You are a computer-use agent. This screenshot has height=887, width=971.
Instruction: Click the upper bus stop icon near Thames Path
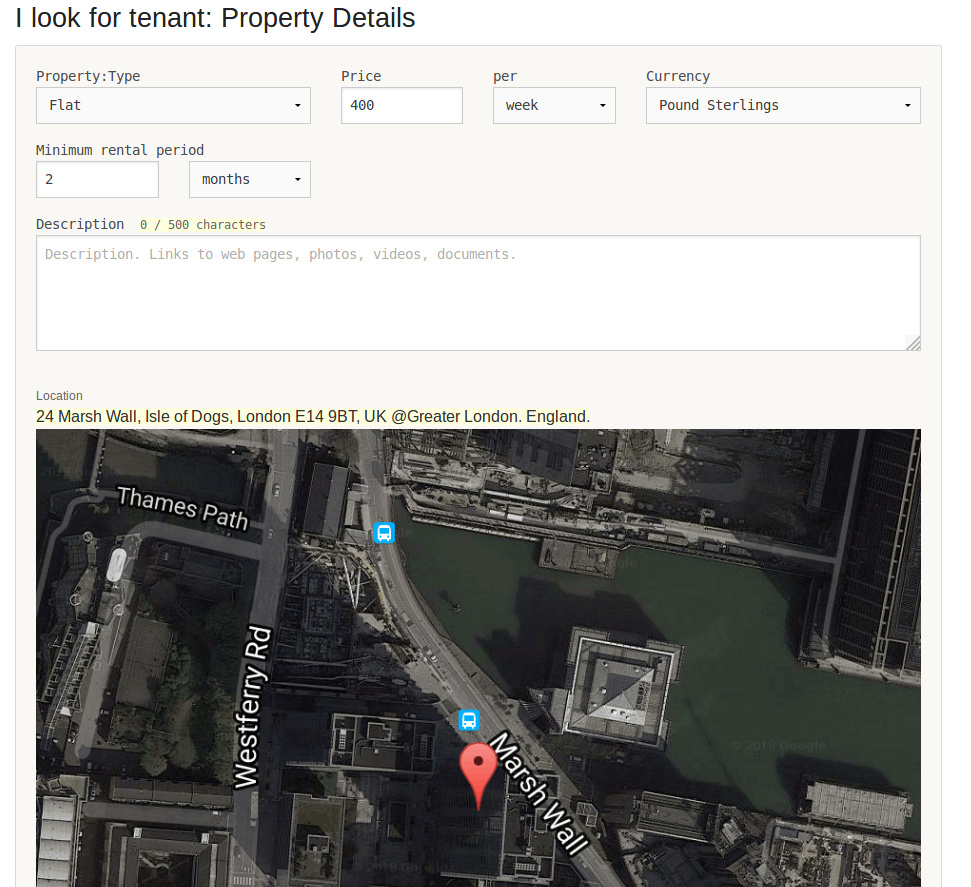point(384,533)
